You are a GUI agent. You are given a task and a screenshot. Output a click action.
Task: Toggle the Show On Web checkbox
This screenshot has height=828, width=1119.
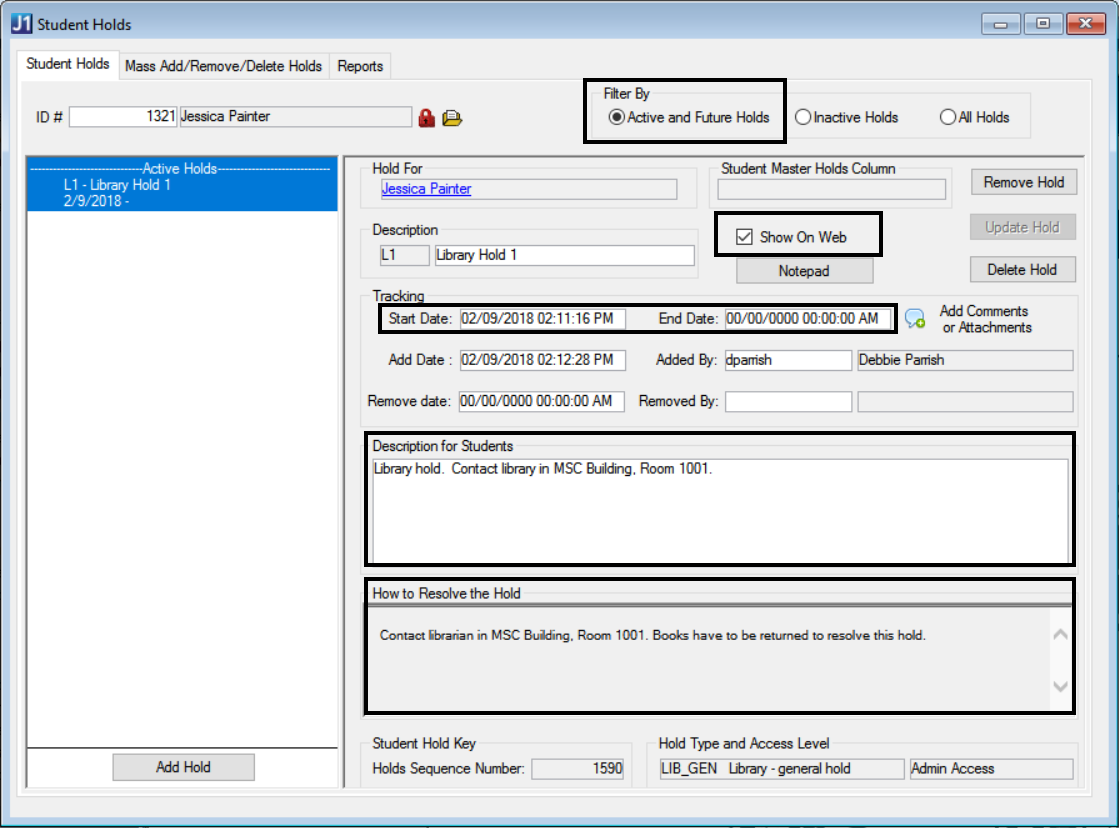coord(744,237)
